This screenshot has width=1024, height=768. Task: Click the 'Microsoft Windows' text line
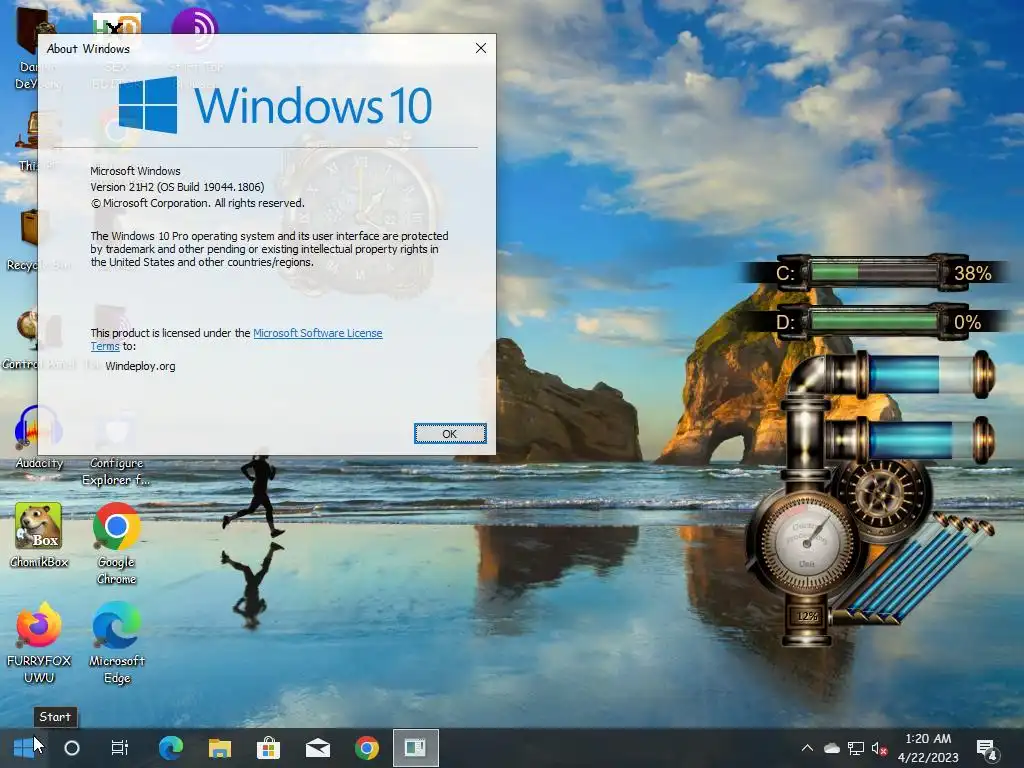point(135,171)
